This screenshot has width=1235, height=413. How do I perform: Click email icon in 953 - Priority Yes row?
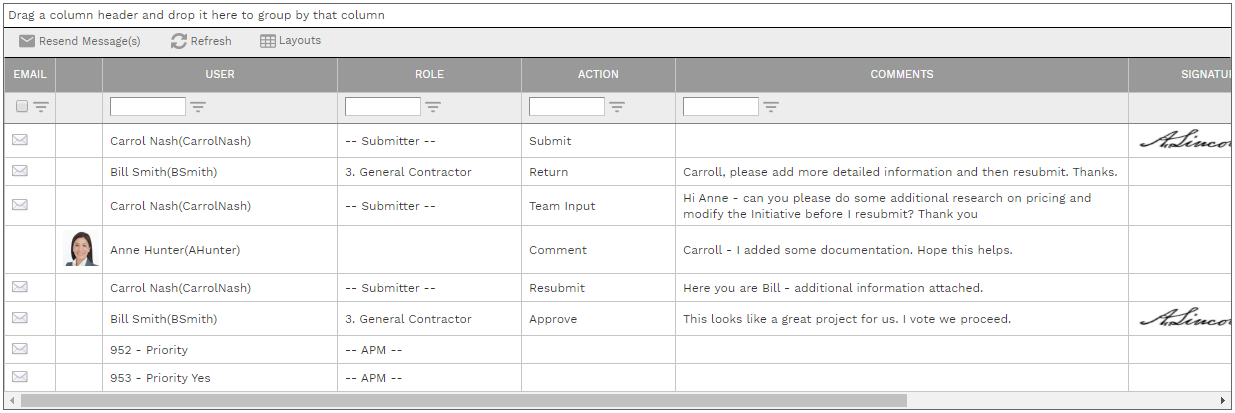pyautogui.click(x=20, y=377)
